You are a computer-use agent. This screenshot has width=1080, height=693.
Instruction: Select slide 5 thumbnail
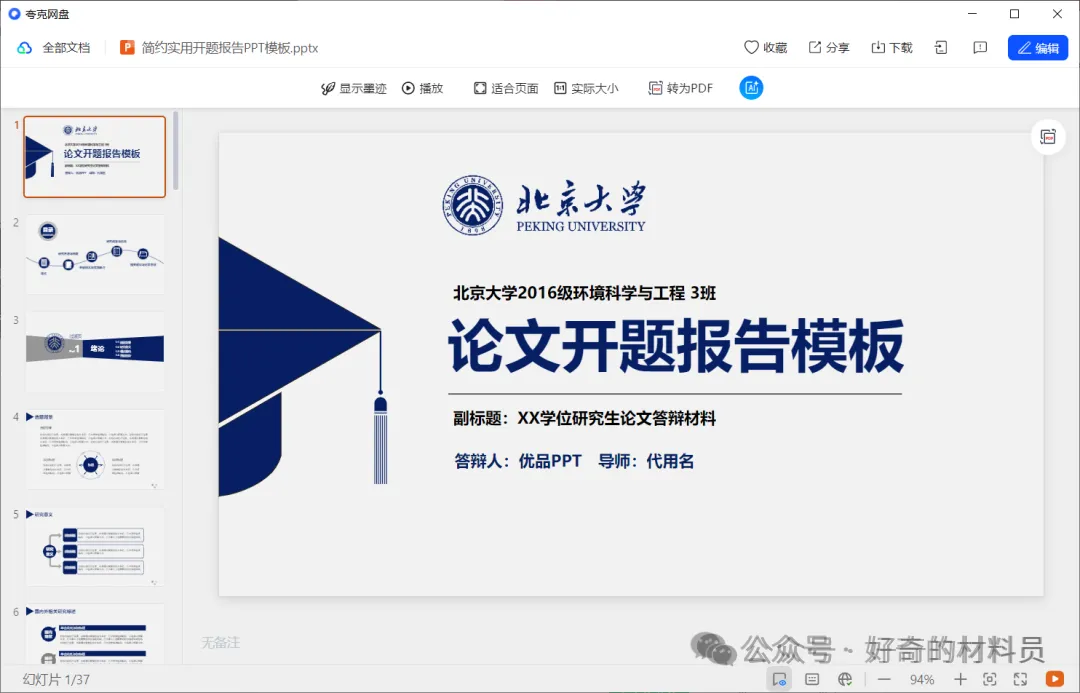[95, 546]
